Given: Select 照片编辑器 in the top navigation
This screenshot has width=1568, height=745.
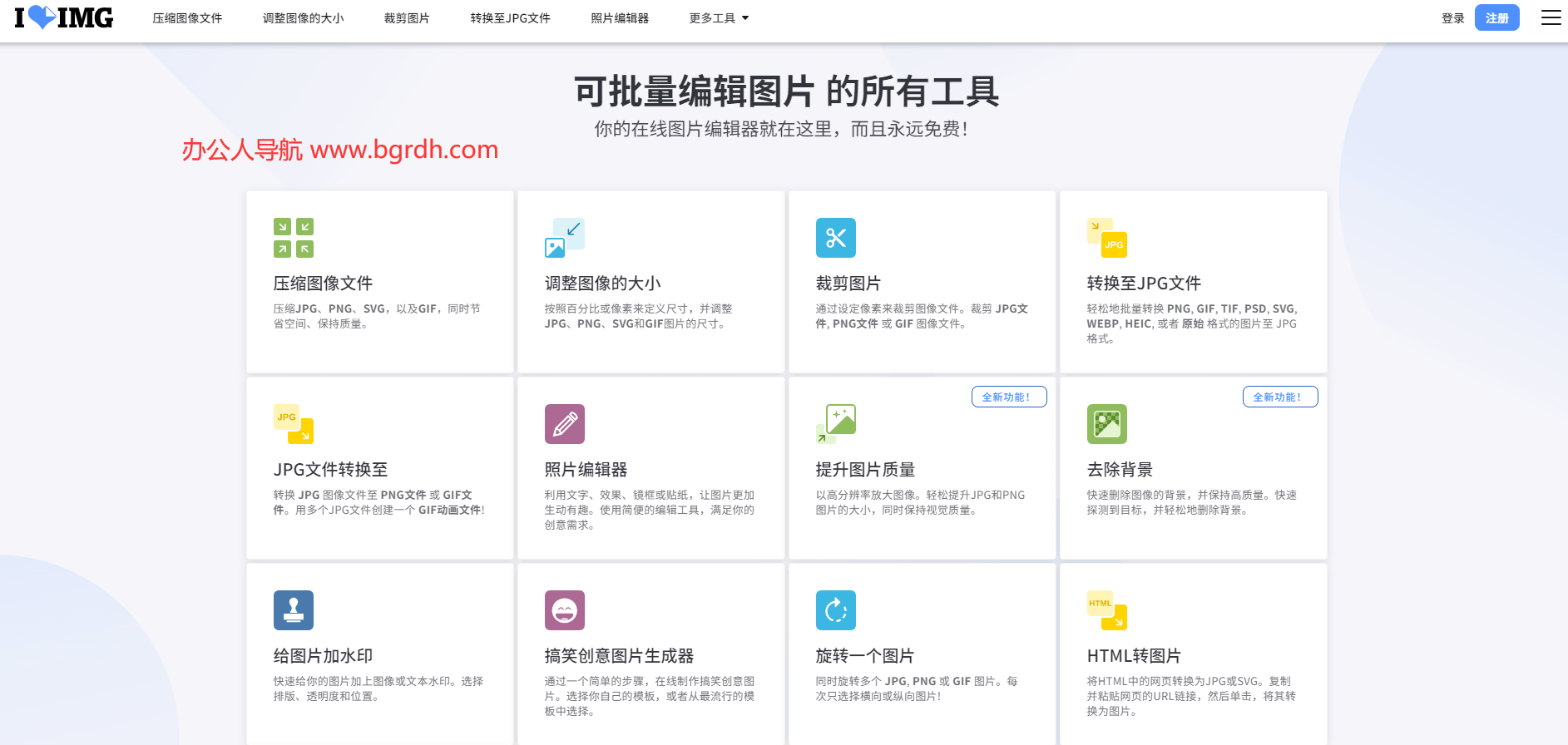Looking at the screenshot, I should tap(620, 18).
